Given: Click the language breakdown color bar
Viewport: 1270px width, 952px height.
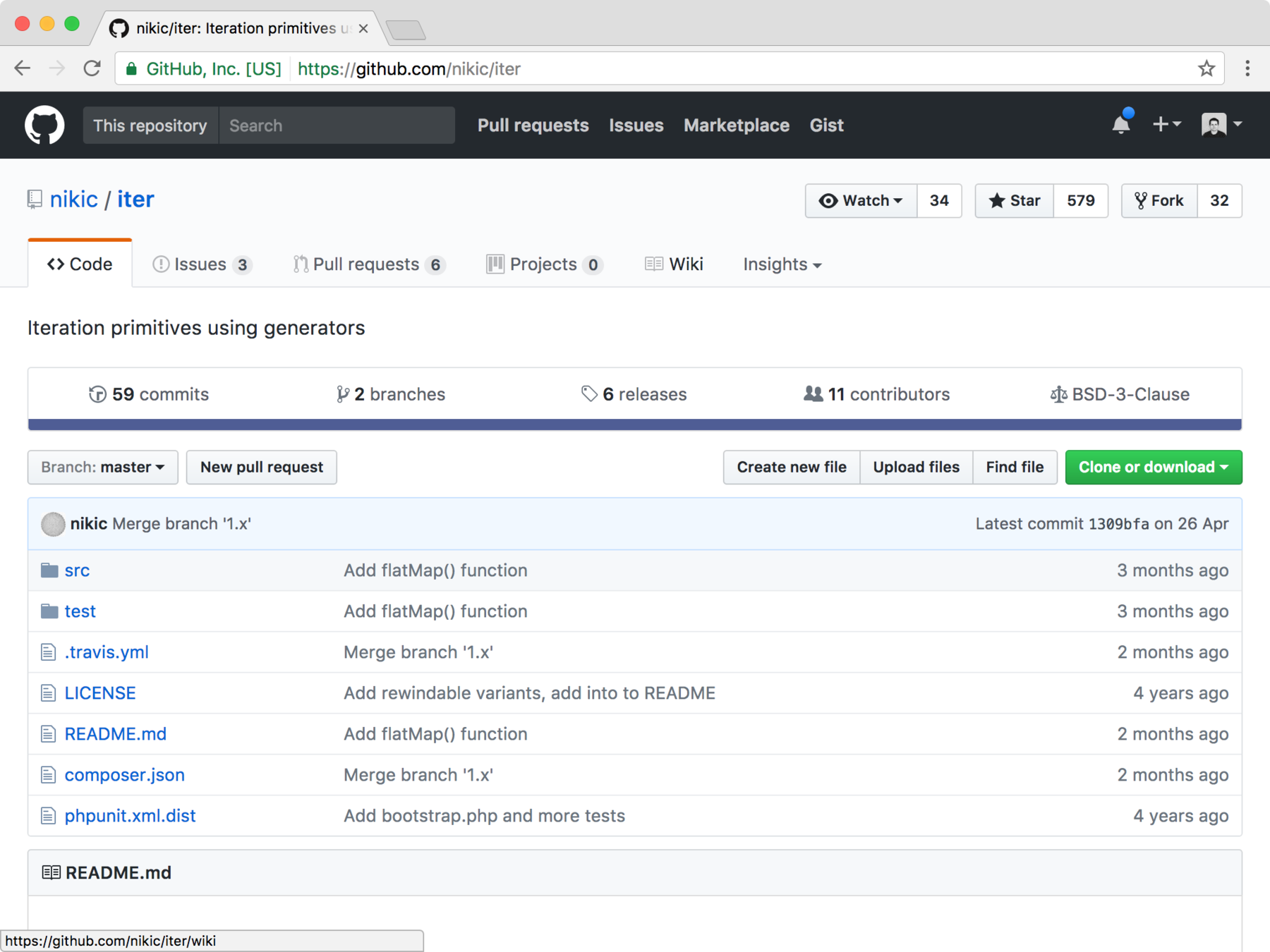Looking at the screenshot, I should [x=635, y=425].
